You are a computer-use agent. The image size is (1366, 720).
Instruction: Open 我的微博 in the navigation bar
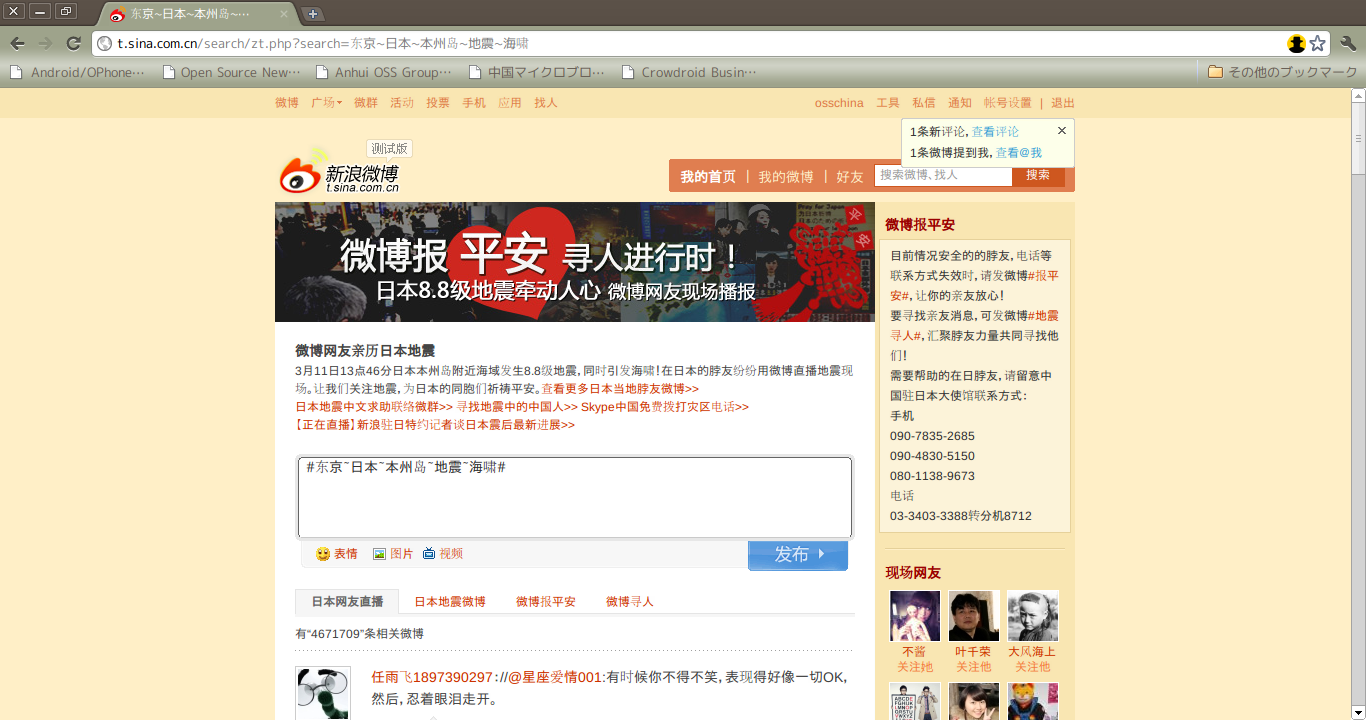click(x=786, y=177)
